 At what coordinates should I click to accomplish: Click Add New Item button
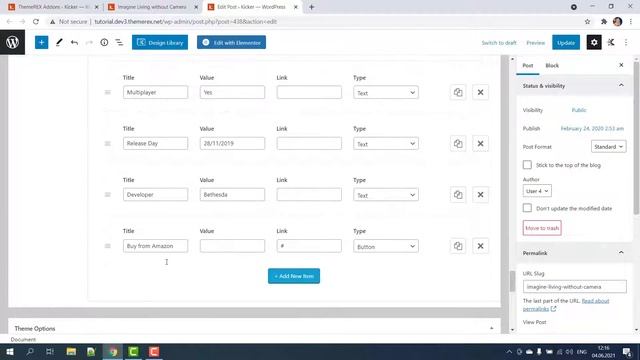(294, 276)
